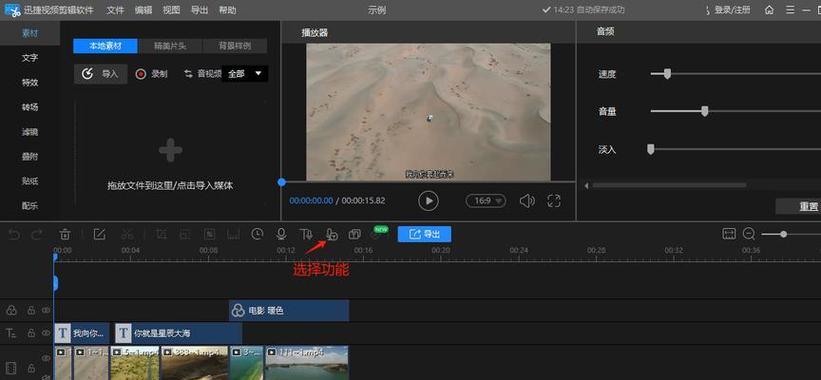Play the preview video
This screenshot has height=380, width=821.
[428, 201]
